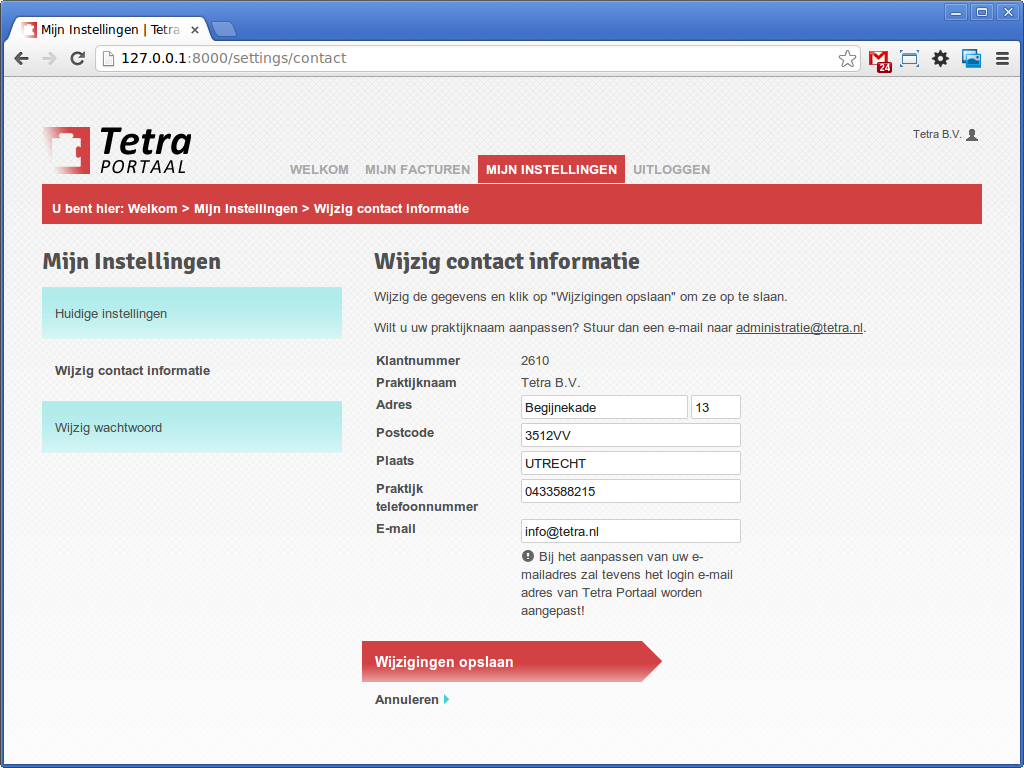The image size is (1024, 768).
Task: Click into the E-mail input field
Action: (630, 532)
